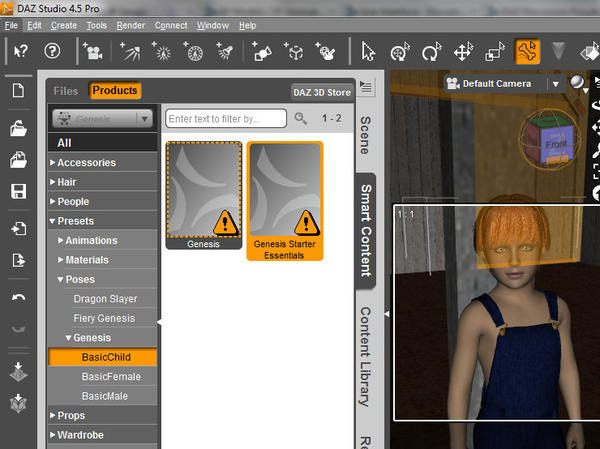The width and height of the screenshot is (600, 449).
Task: Create a new spotlight
Action: tap(225, 52)
